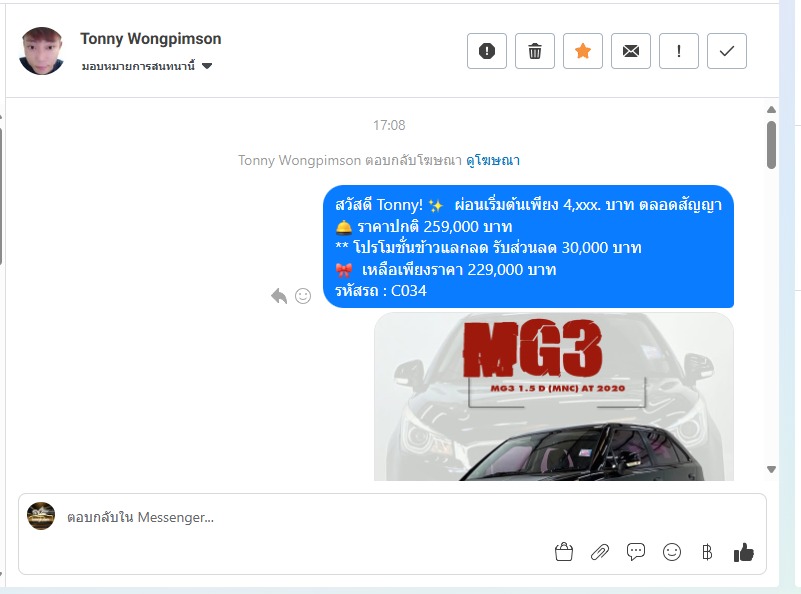The image size is (801, 594).
Task: Open the emoji picker in the composer
Action: coord(672,552)
